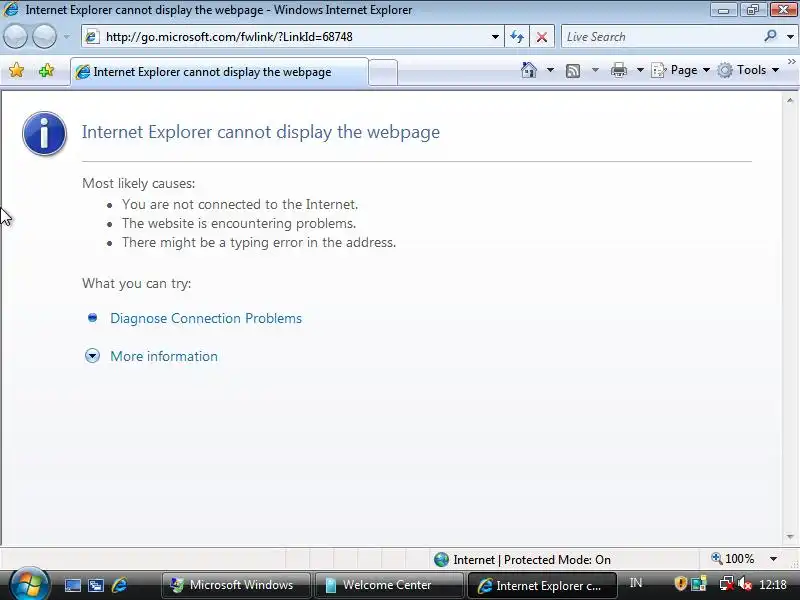Click the 'What you can try:' label
The height and width of the screenshot is (600, 800).
(136, 284)
